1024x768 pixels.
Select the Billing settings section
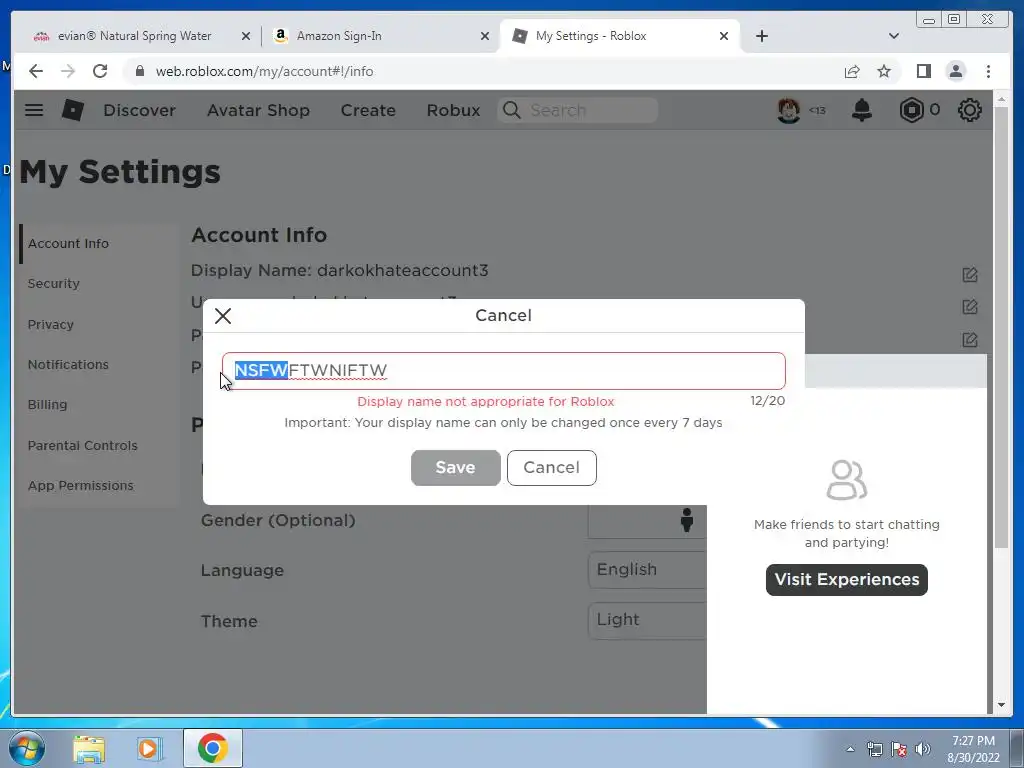(x=99, y=405)
